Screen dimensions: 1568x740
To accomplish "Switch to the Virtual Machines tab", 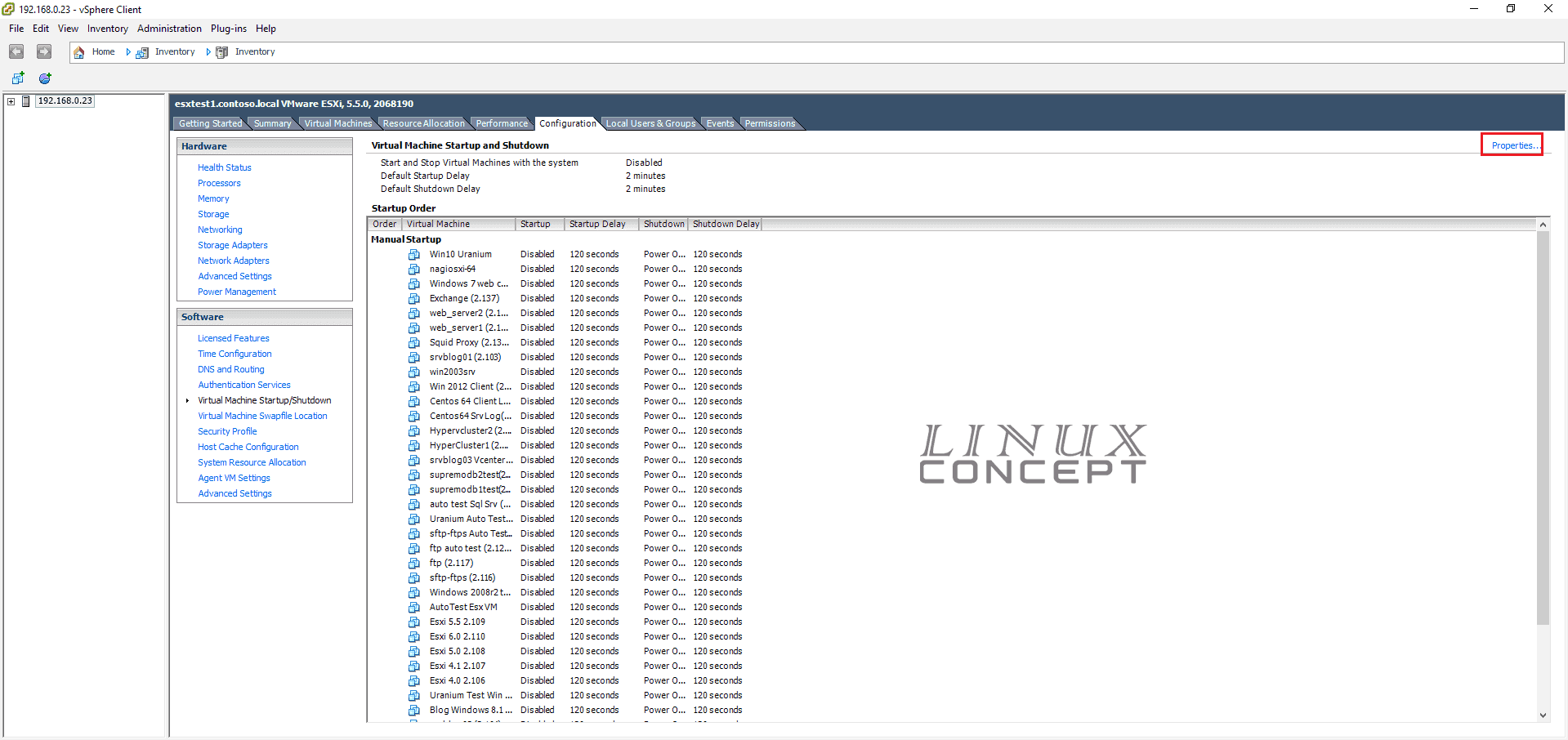I will [x=337, y=123].
